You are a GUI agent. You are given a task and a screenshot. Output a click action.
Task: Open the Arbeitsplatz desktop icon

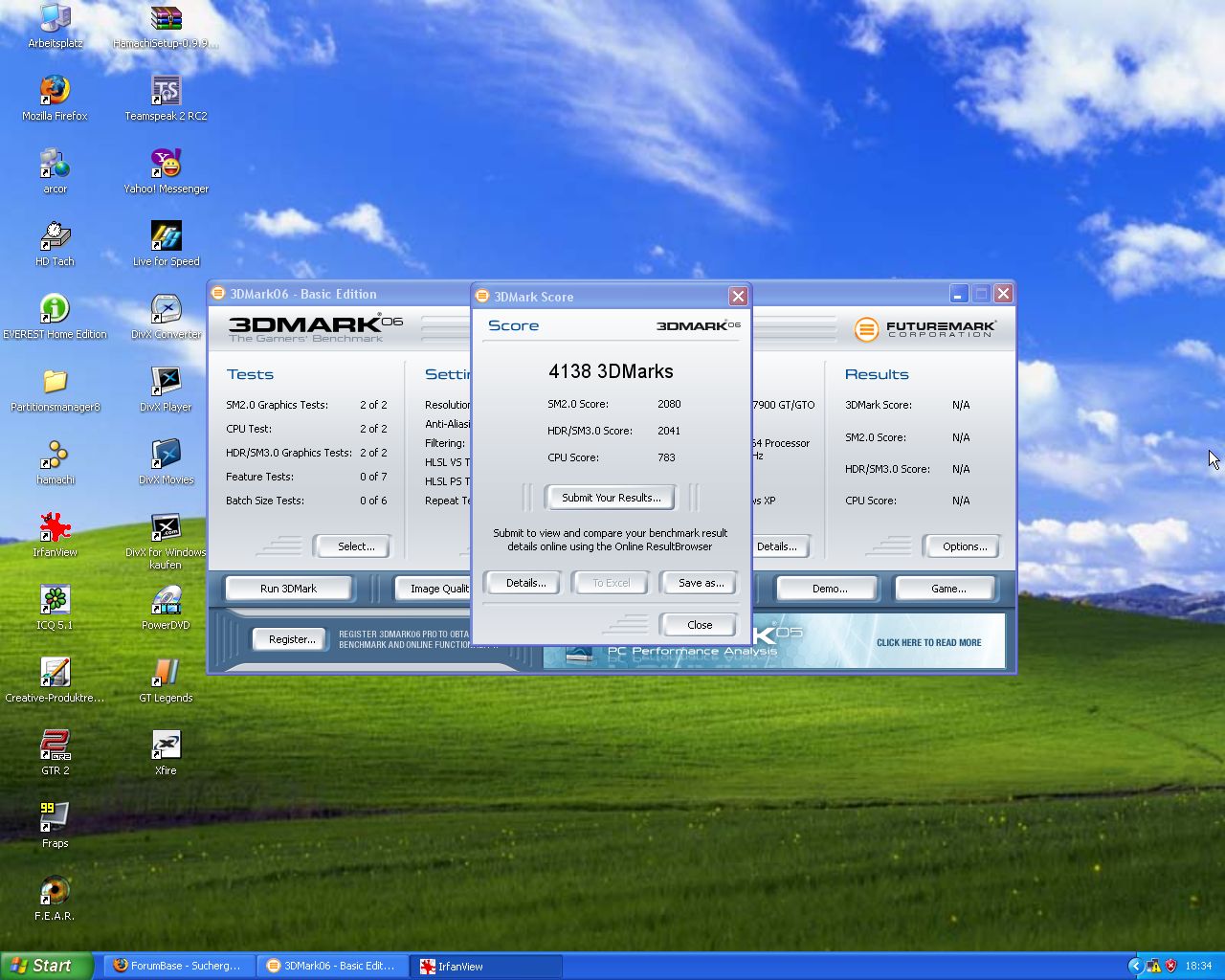(55, 26)
